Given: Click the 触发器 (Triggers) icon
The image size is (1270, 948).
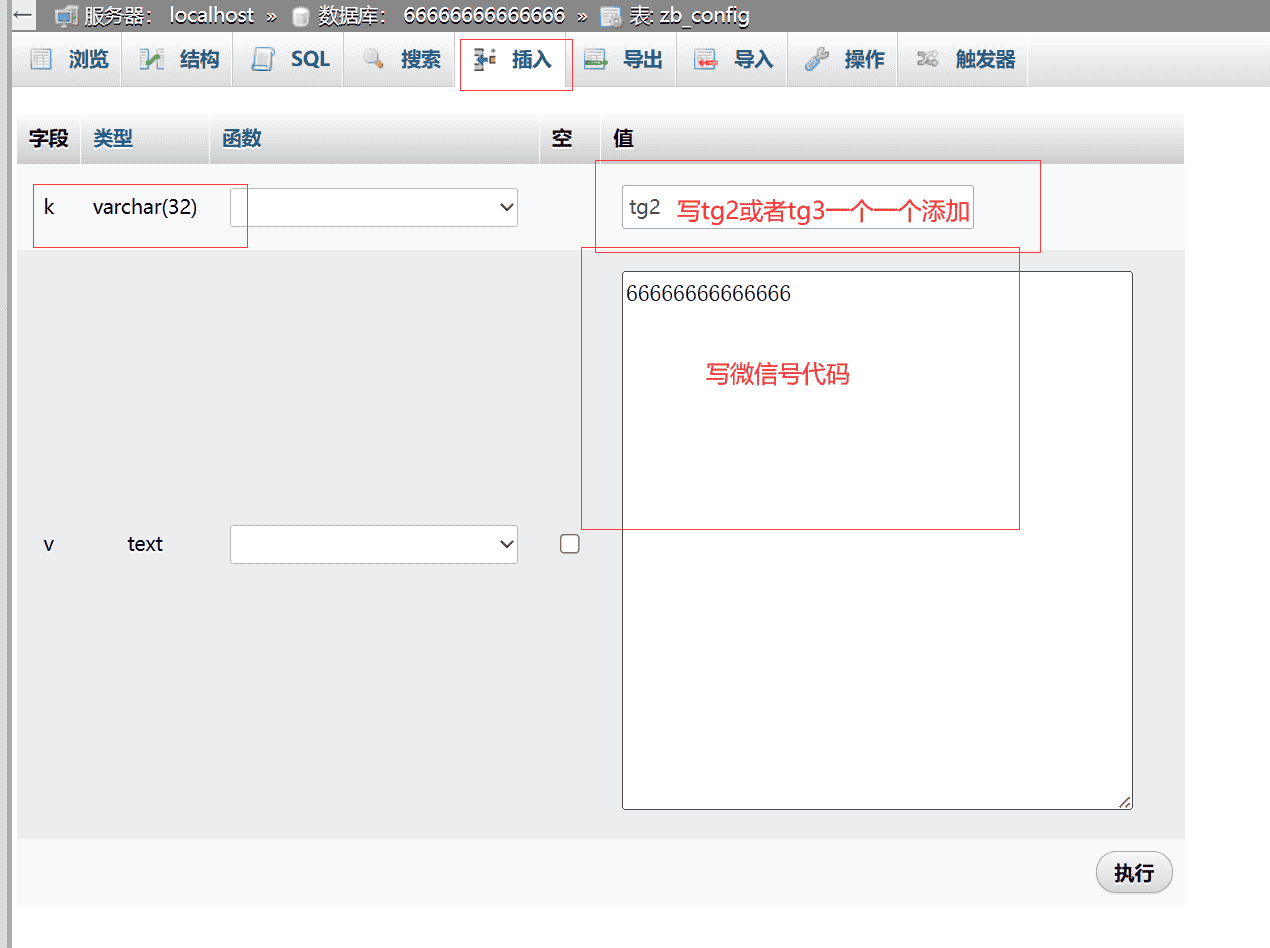Looking at the screenshot, I should click(x=929, y=58).
